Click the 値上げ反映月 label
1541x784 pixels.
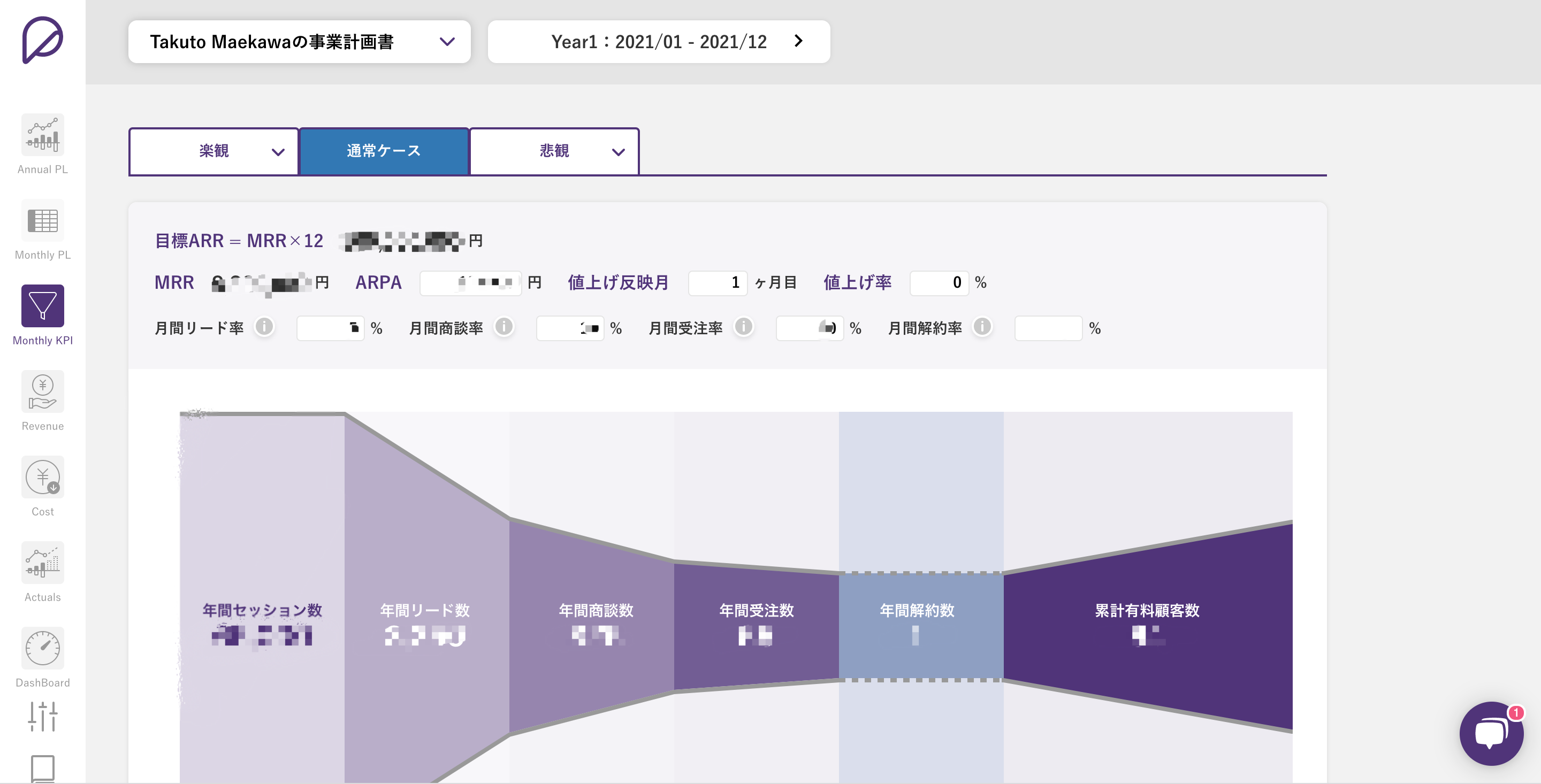[618, 283]
